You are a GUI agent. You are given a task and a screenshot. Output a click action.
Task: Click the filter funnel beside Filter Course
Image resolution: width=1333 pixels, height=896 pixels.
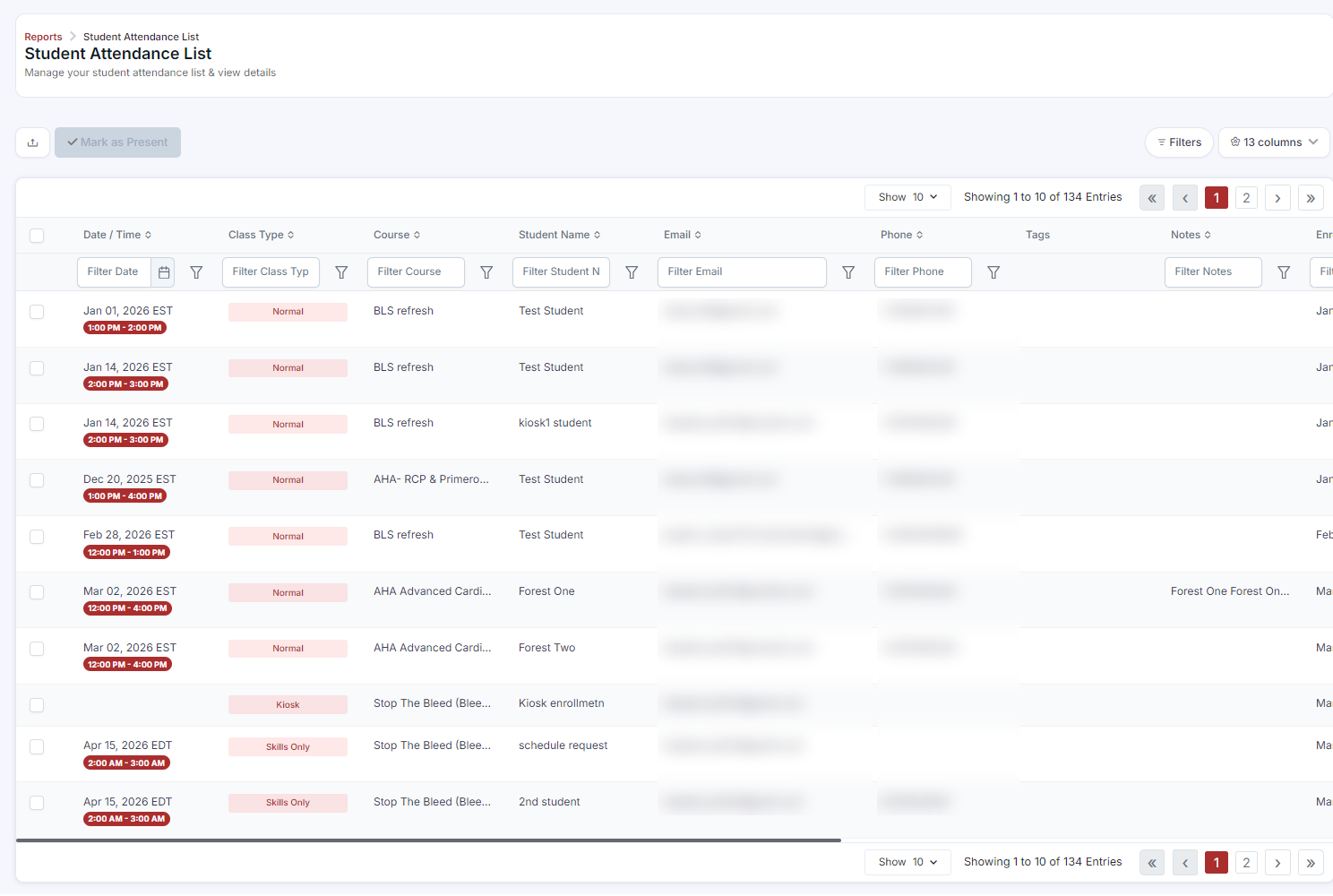pyautogui.click(x=486, y=272)
